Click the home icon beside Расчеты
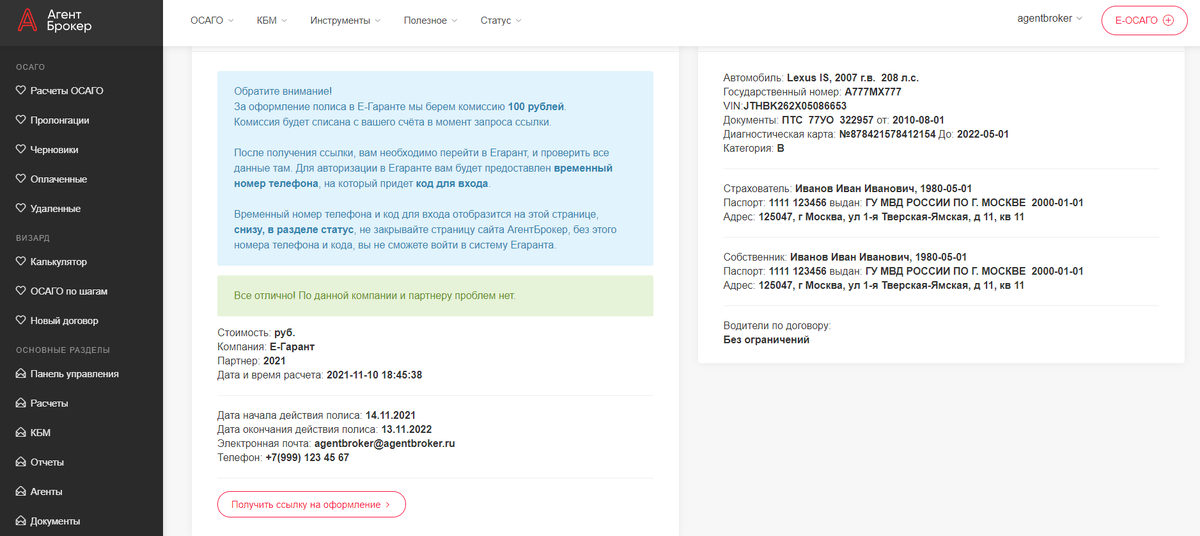 [21, 403]
